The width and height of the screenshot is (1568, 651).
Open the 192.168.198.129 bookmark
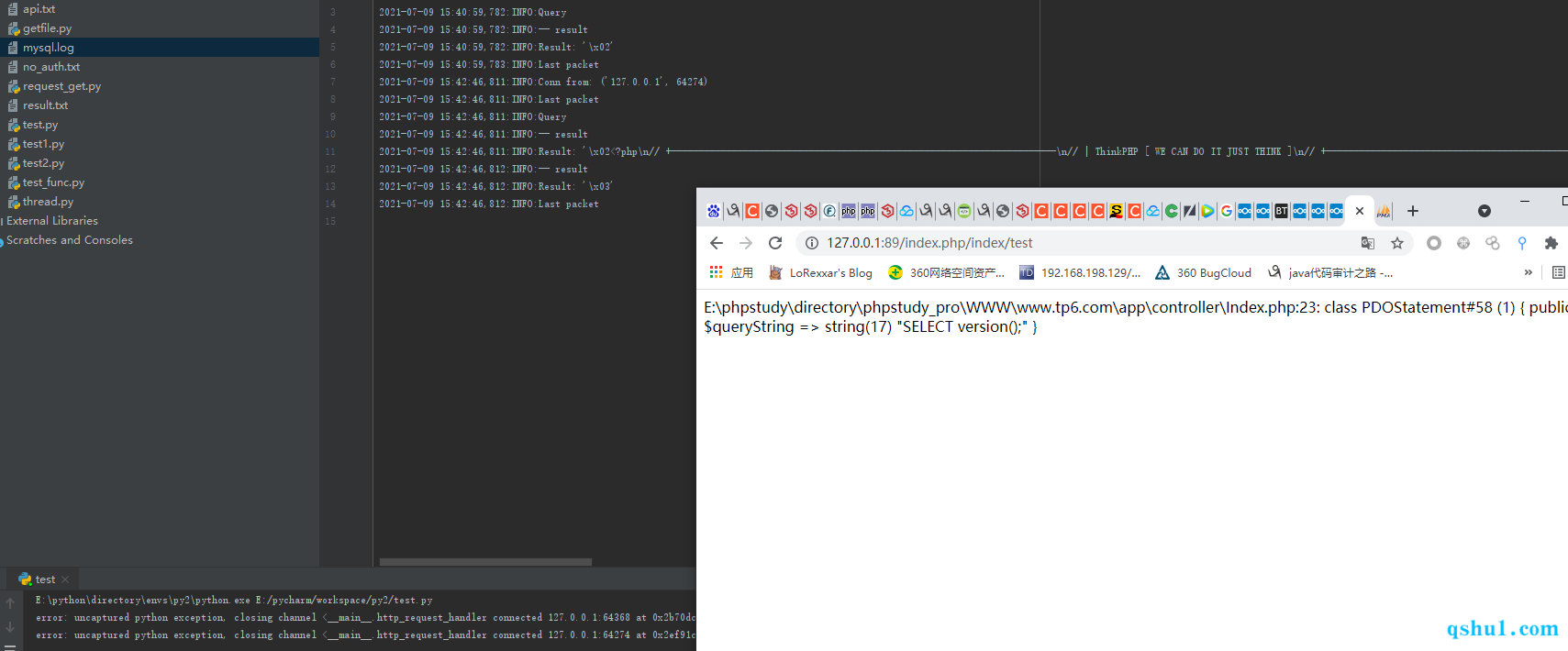(1081, 272)
